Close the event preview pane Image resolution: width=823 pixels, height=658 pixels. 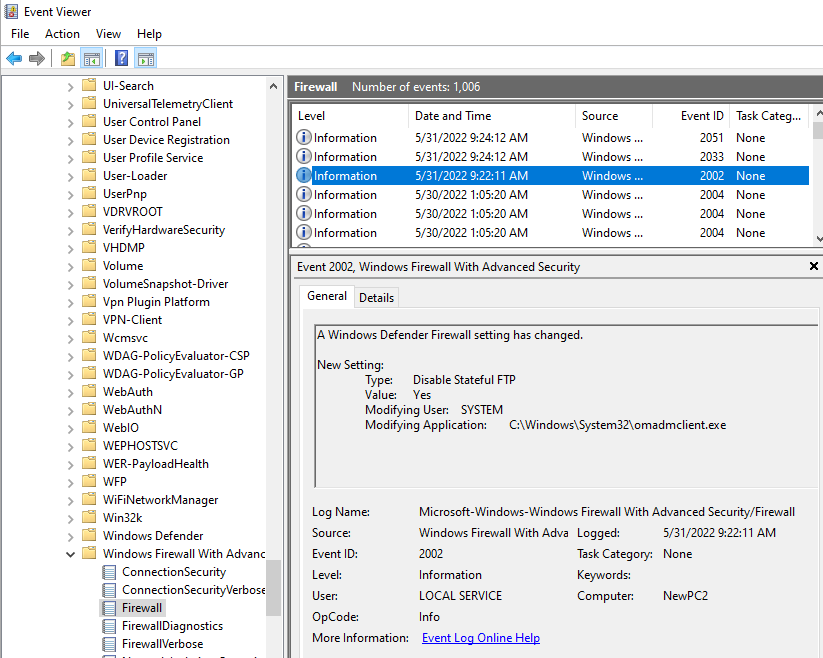813,266
